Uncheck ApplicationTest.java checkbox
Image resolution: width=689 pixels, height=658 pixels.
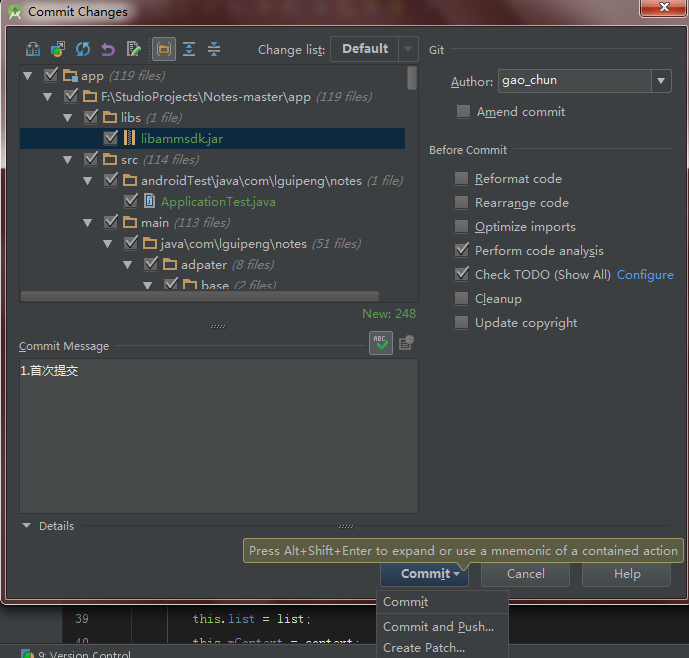tap(131, 201)
